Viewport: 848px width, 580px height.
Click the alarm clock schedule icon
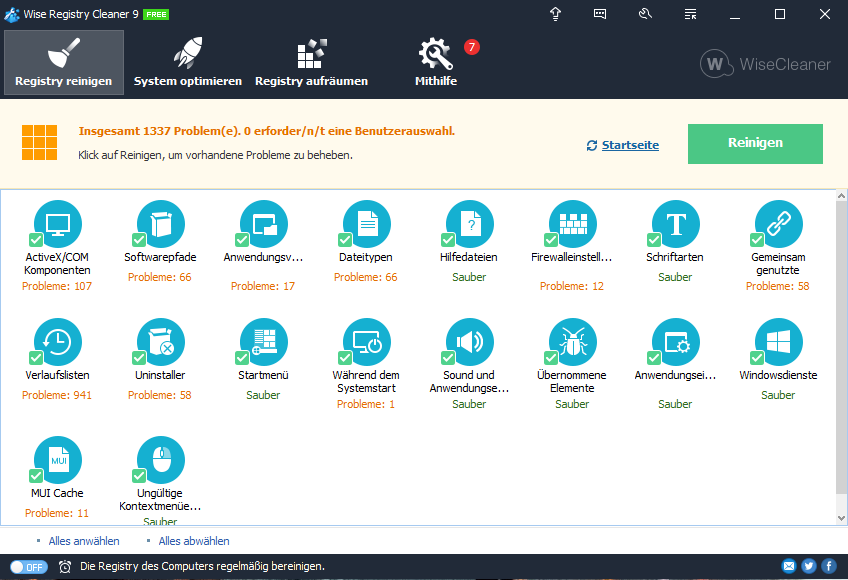pos(65,566)
